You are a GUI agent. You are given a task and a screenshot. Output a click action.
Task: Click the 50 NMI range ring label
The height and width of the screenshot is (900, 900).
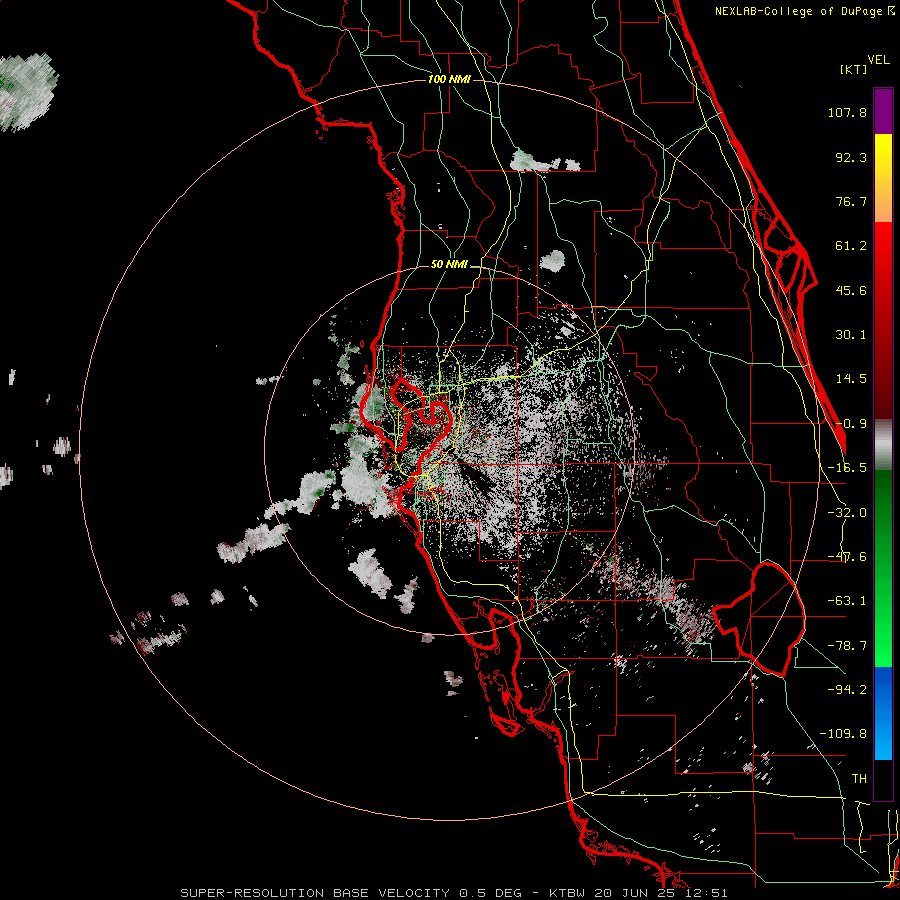point(449,265)
